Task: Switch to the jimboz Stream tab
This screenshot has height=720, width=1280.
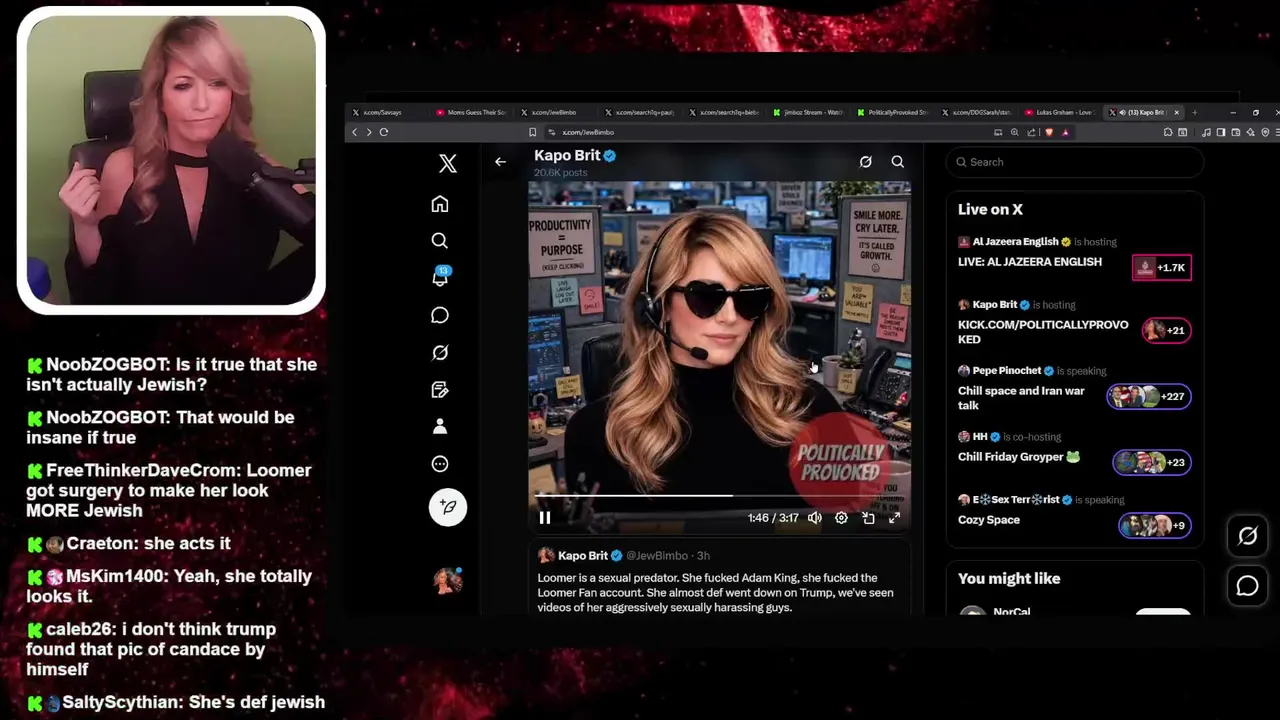Action: point(809,112)
